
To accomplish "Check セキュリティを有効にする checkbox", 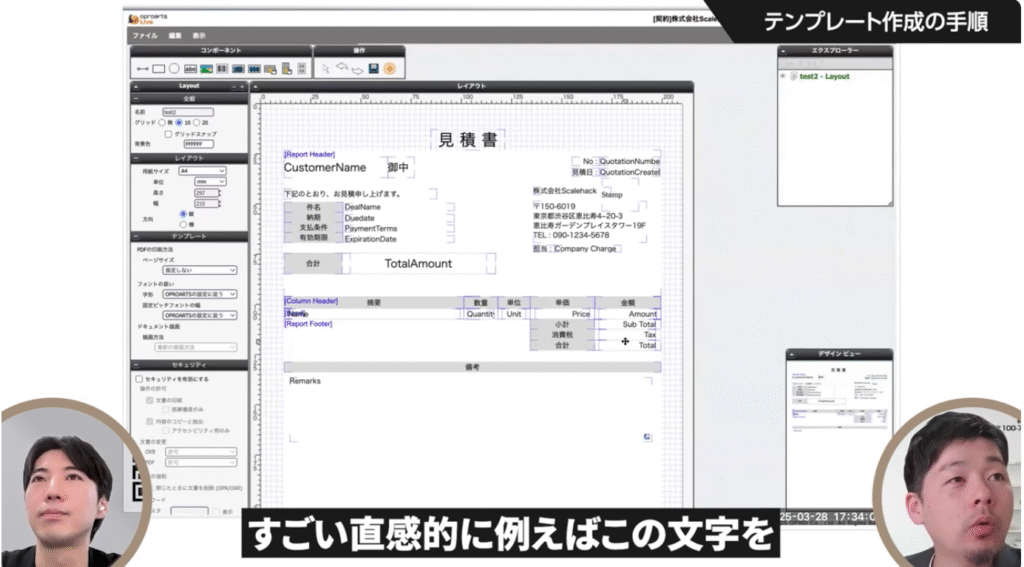I will click(x=138, y=379).
